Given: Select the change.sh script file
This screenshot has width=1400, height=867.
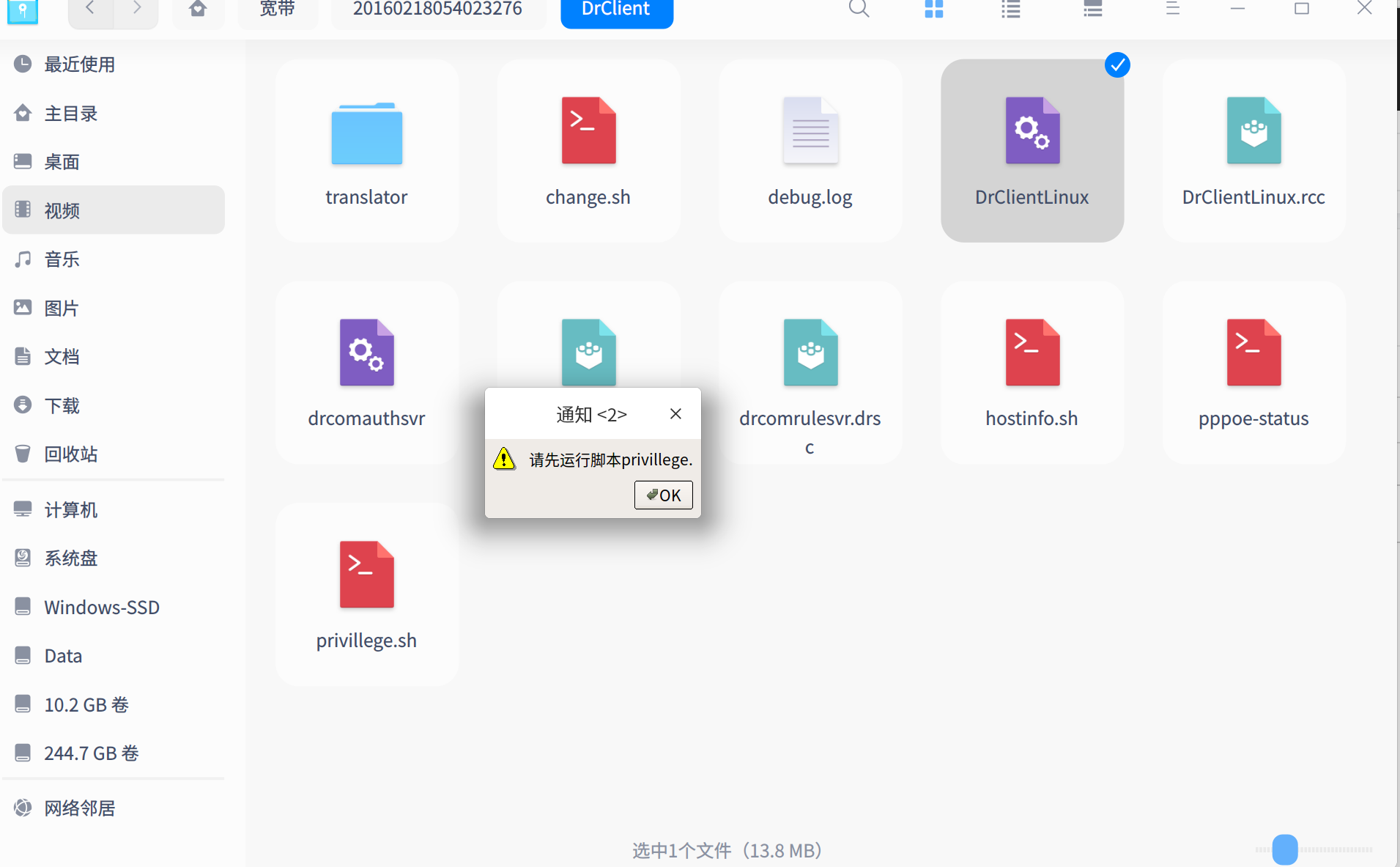Looking at the screenshot, I should tap(588, 150).
